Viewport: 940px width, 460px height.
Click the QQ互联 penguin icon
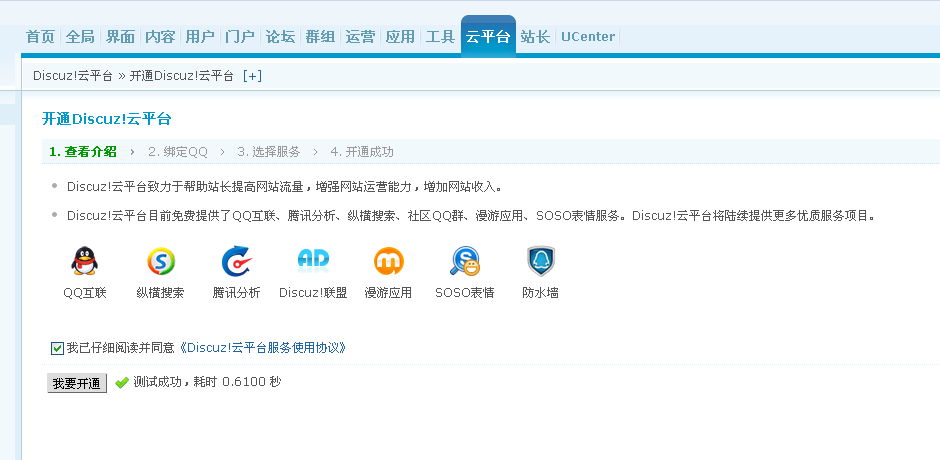coord(85,261)
